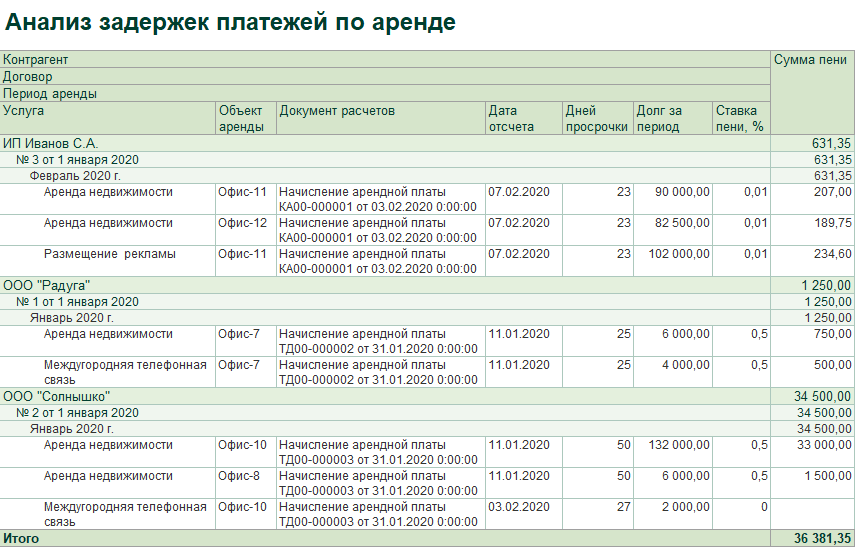Click the Сумма пени column header
Screen dimensions: 855x547
point(812,93)
